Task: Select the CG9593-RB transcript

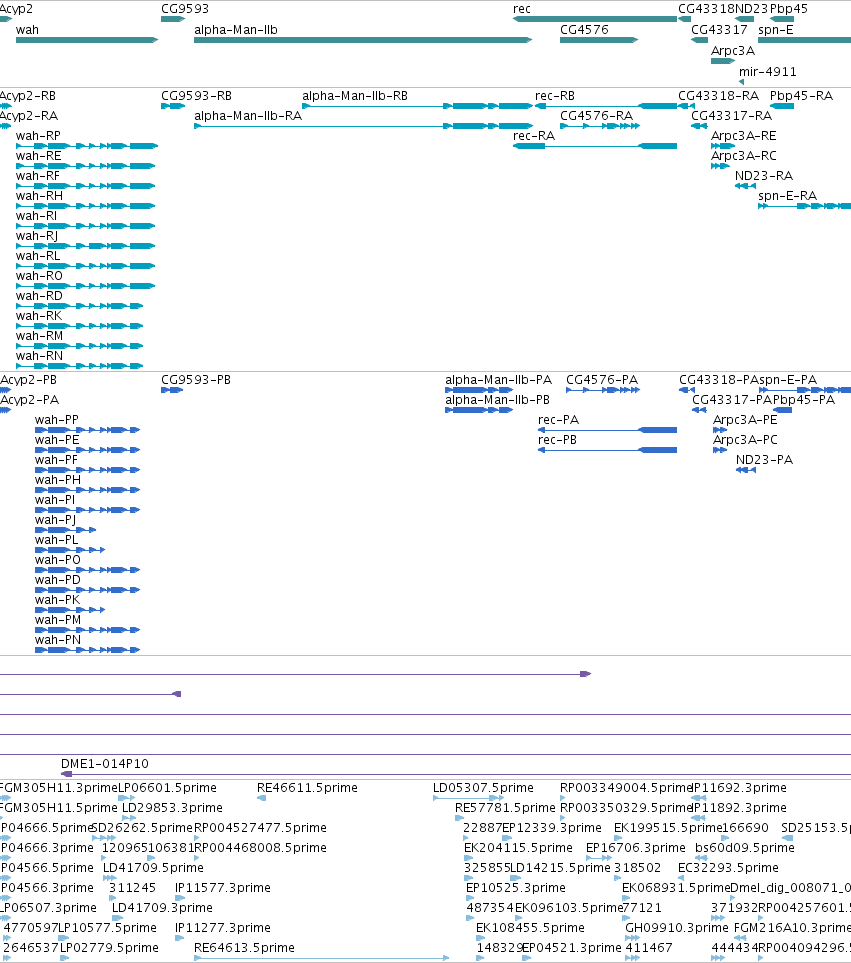Action: pyautogui.click(x=173, y=106)
